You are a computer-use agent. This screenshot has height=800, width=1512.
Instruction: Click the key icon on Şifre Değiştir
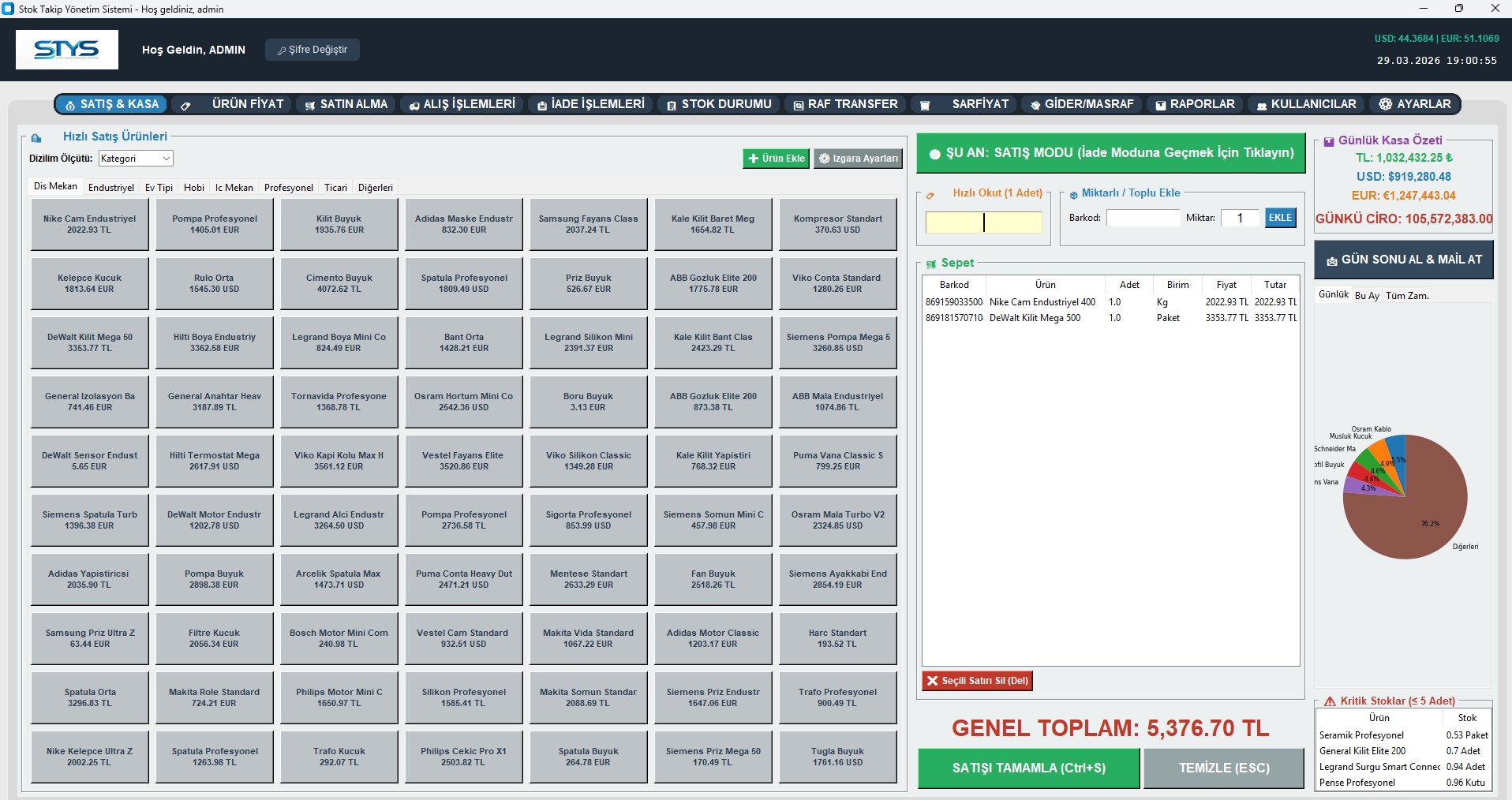282,50
